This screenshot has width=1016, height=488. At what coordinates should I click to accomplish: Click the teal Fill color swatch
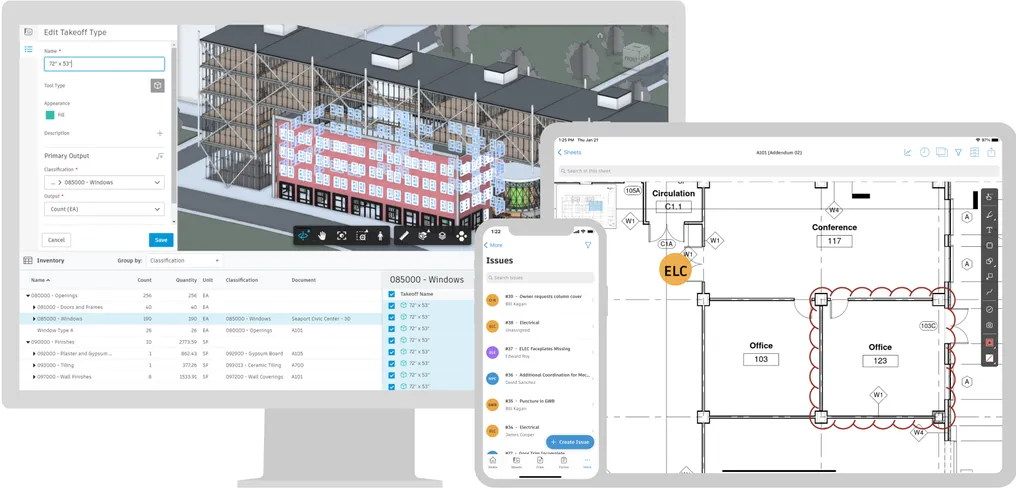pos(50,115)
